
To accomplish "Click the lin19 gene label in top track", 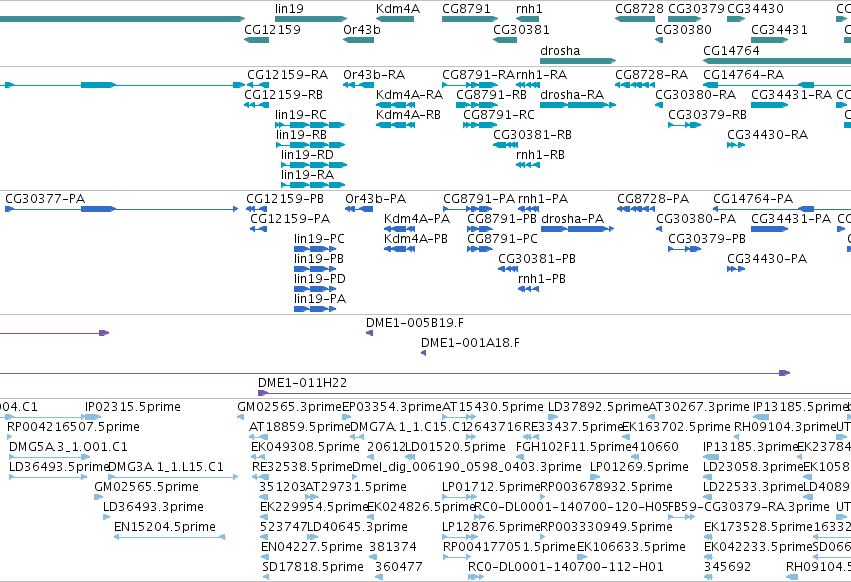I will (x=289, y=9).
